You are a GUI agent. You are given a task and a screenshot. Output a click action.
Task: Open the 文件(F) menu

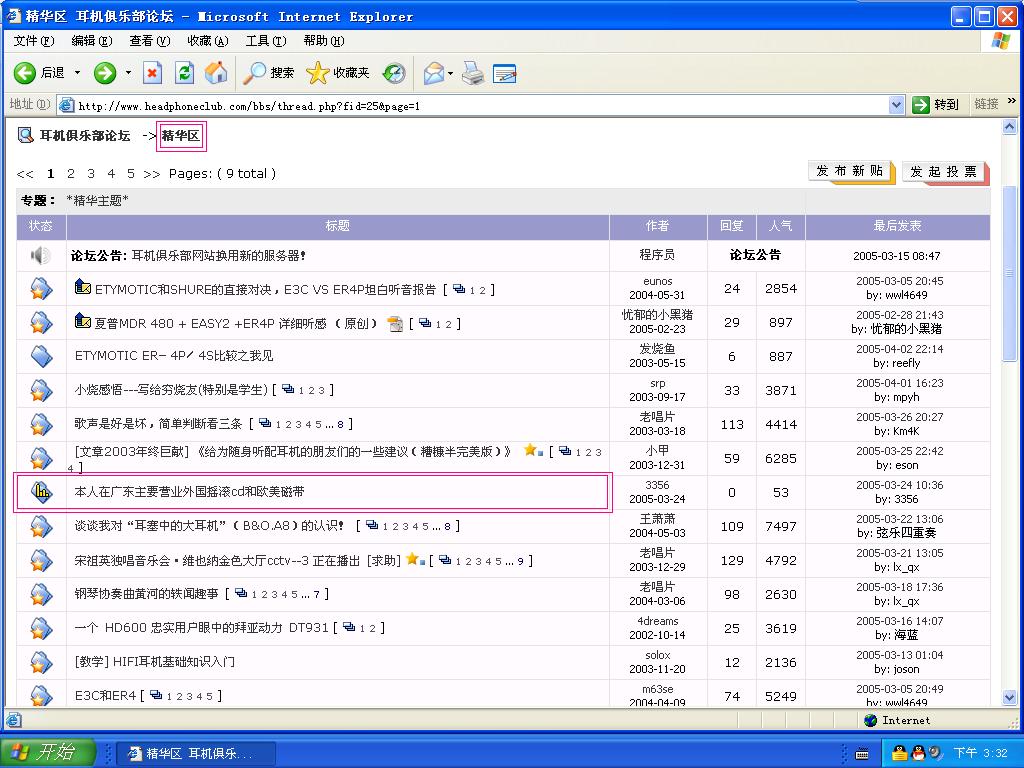coord(34,41)
